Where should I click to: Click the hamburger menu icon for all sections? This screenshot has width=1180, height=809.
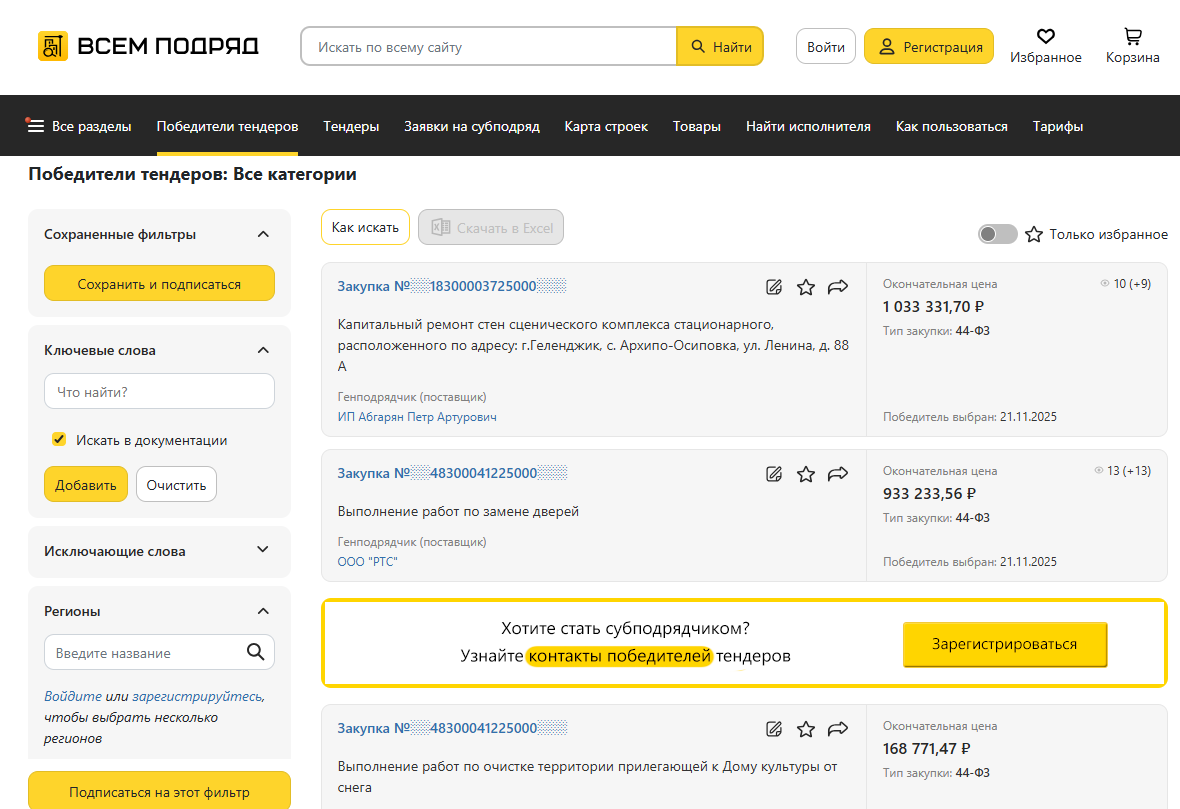coord(36,126)
